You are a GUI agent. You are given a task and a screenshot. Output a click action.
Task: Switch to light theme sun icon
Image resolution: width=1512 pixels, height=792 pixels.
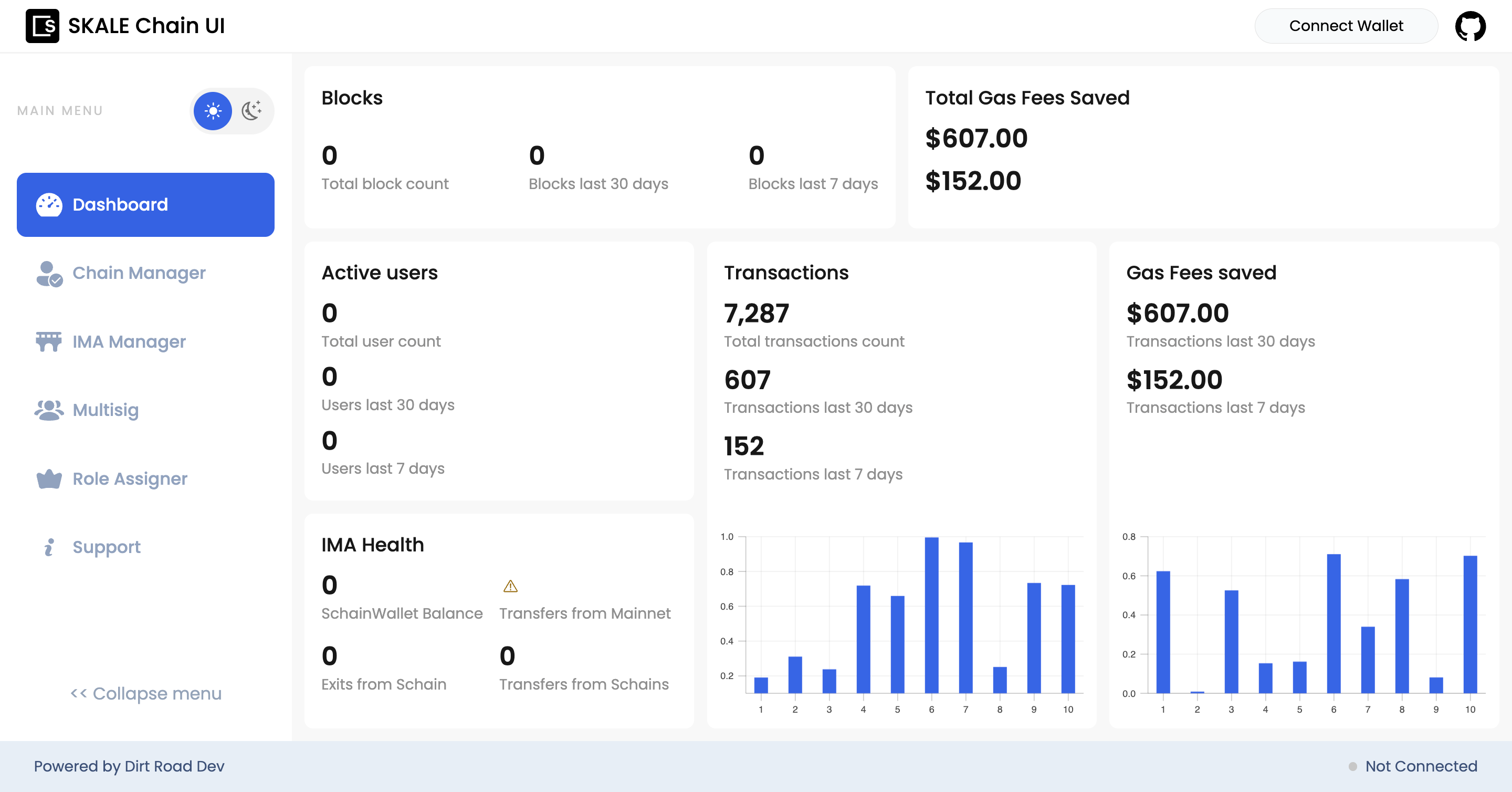pos(213,111)
